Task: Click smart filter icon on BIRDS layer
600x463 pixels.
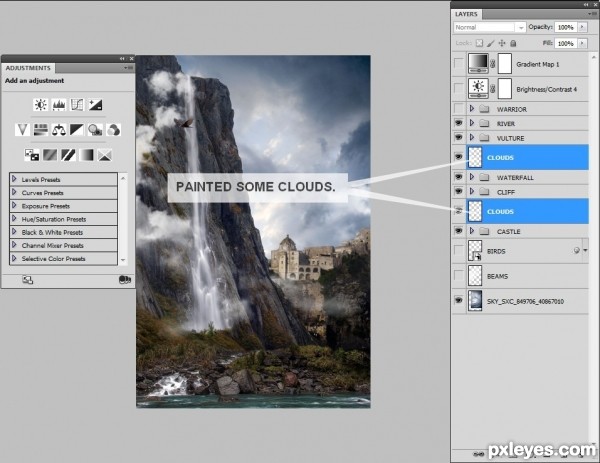Action: click(x=576, y=251)
